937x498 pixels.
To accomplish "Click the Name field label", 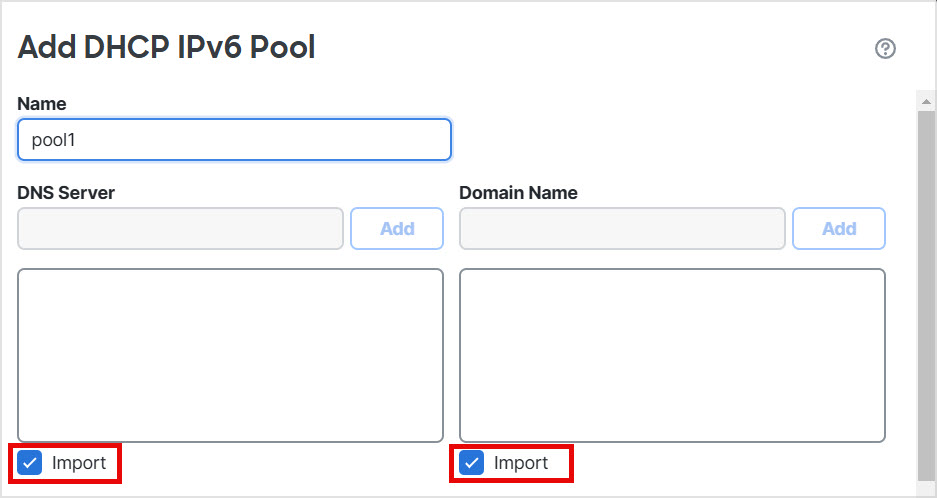I will pos(42,103).
